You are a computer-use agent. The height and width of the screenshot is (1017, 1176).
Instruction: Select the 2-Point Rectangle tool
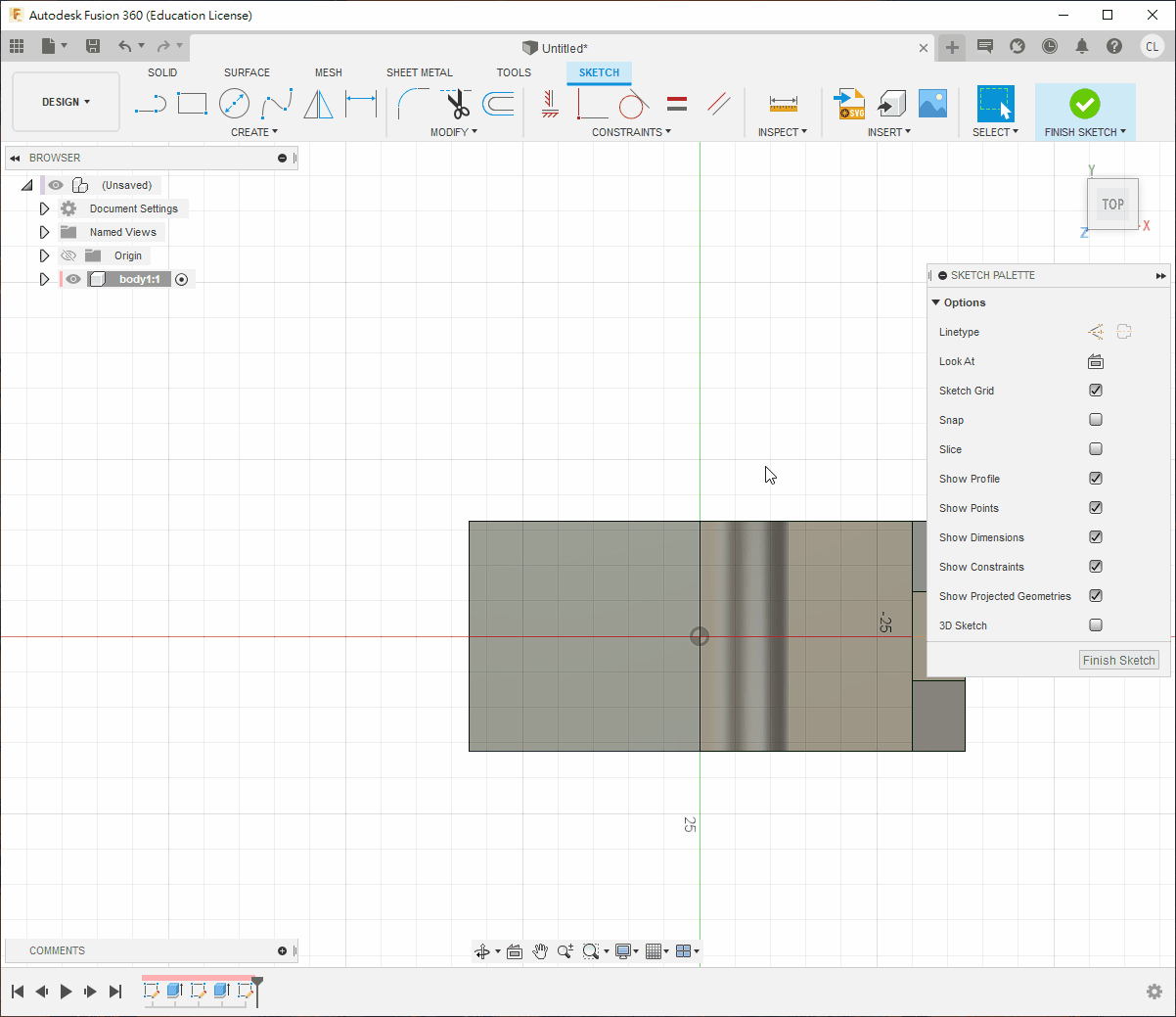(x=192, y=104)
